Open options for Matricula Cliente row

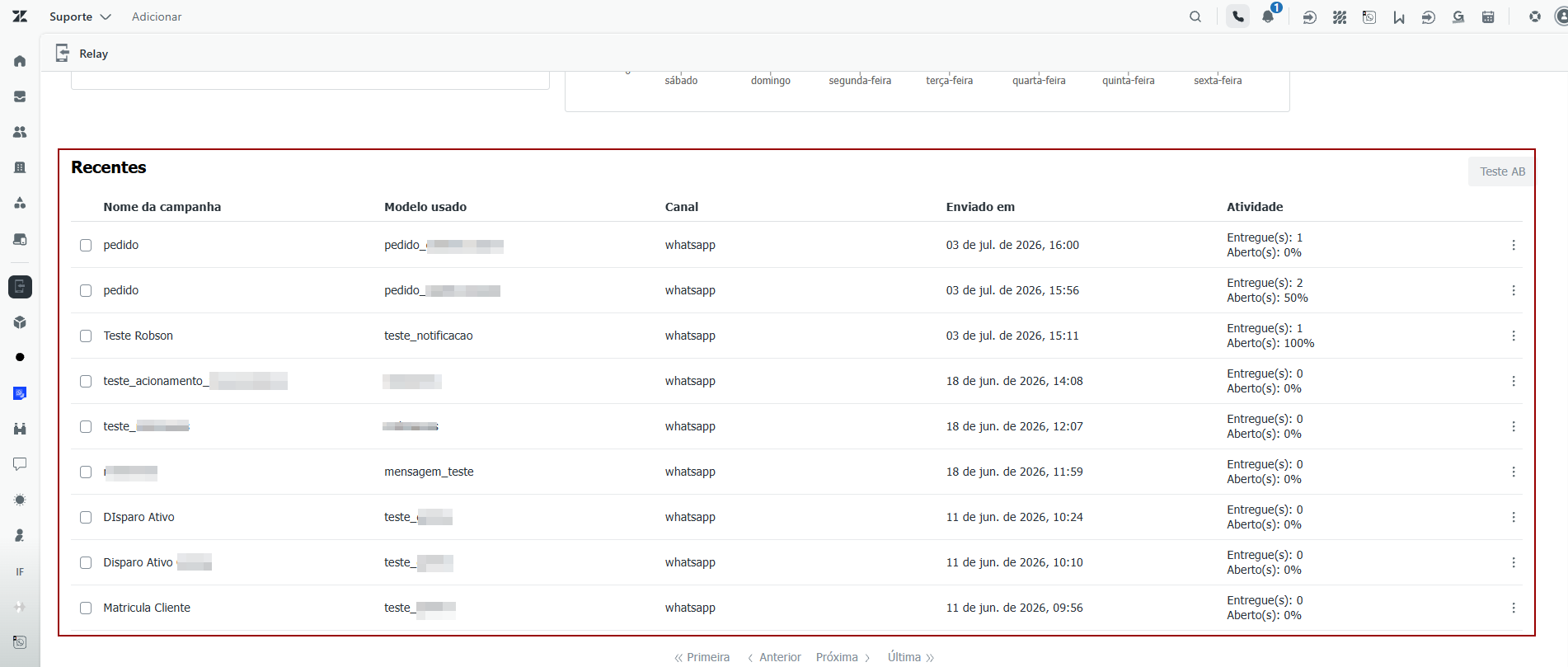tap(1514, 608)
